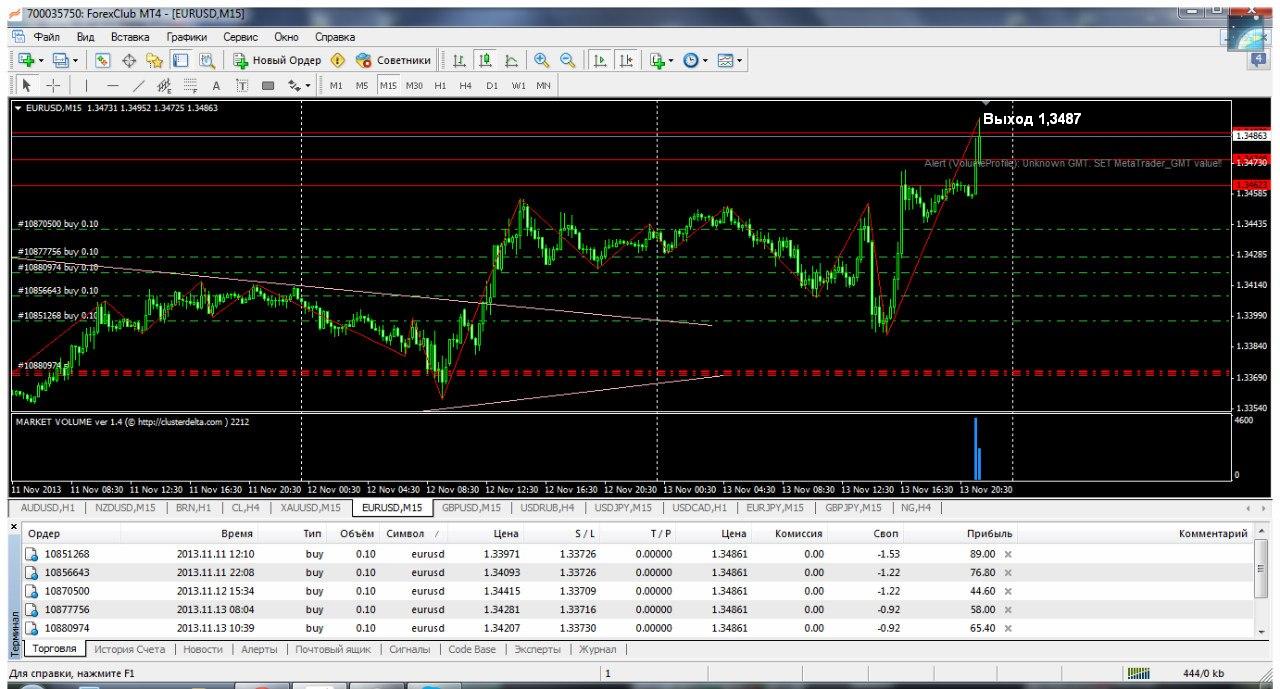
Task: Close the Terminal panel
Action: pyautogui.click(x=14, y=527)
